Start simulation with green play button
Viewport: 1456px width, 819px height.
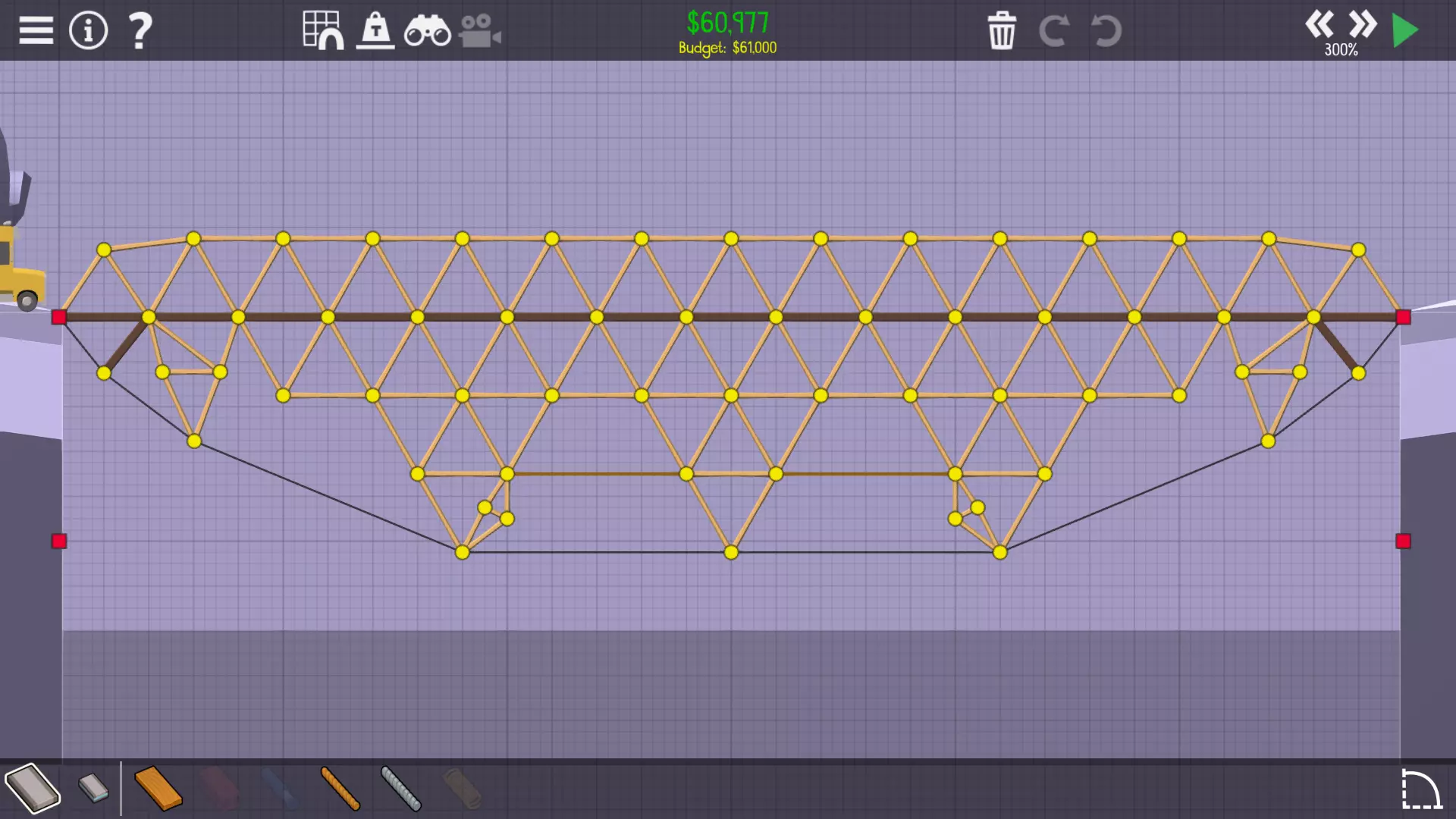tap(1405, 30)
